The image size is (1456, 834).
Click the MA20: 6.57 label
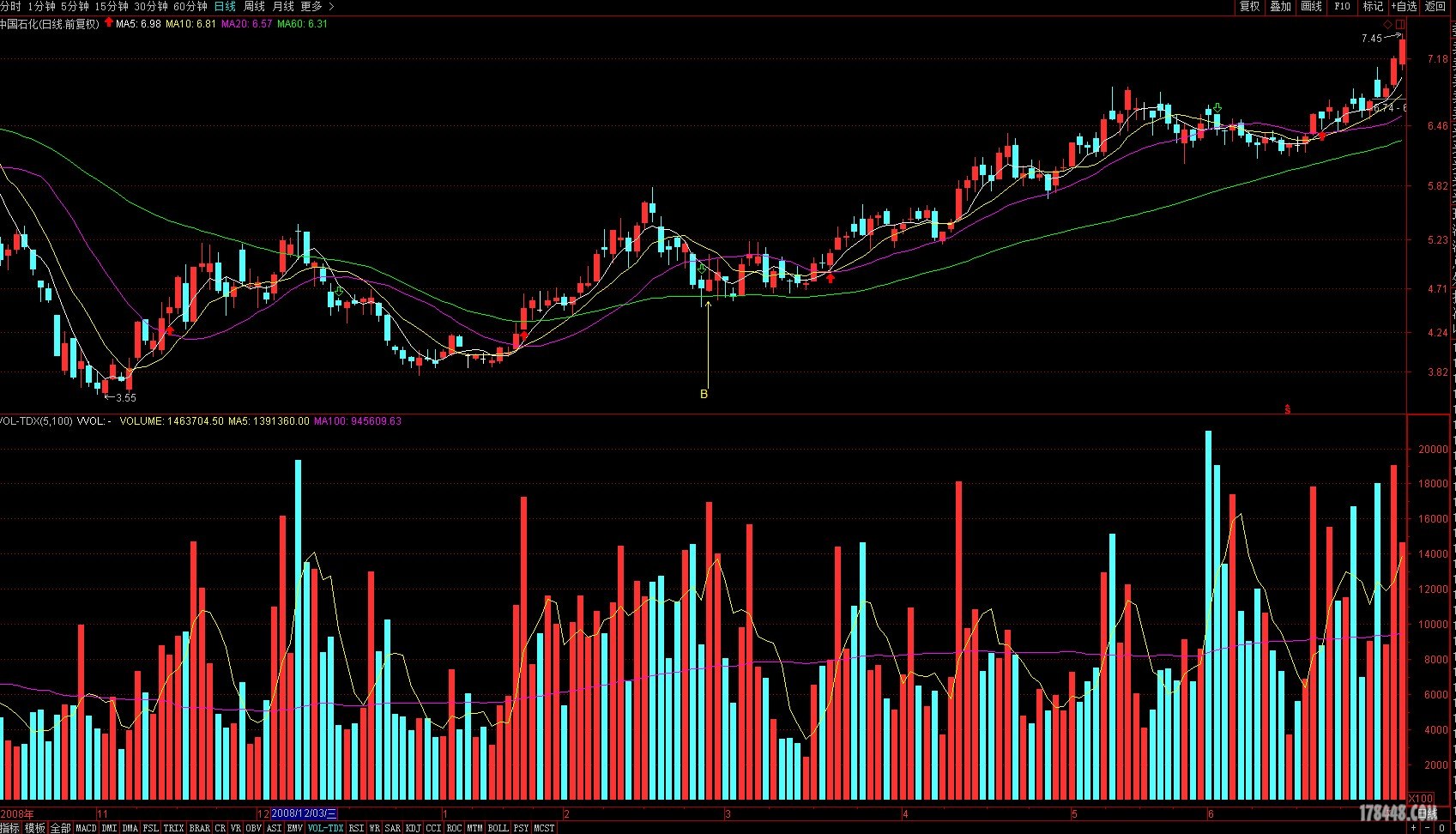[x=246, y=24]
